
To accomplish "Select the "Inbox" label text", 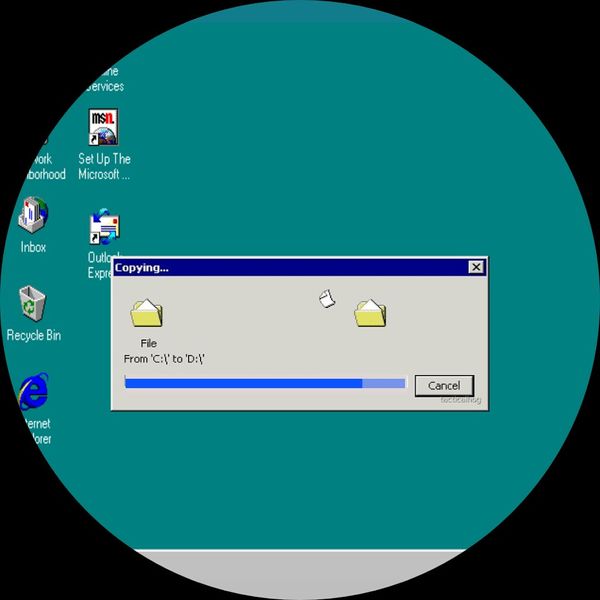I will (x=33, y=247).
